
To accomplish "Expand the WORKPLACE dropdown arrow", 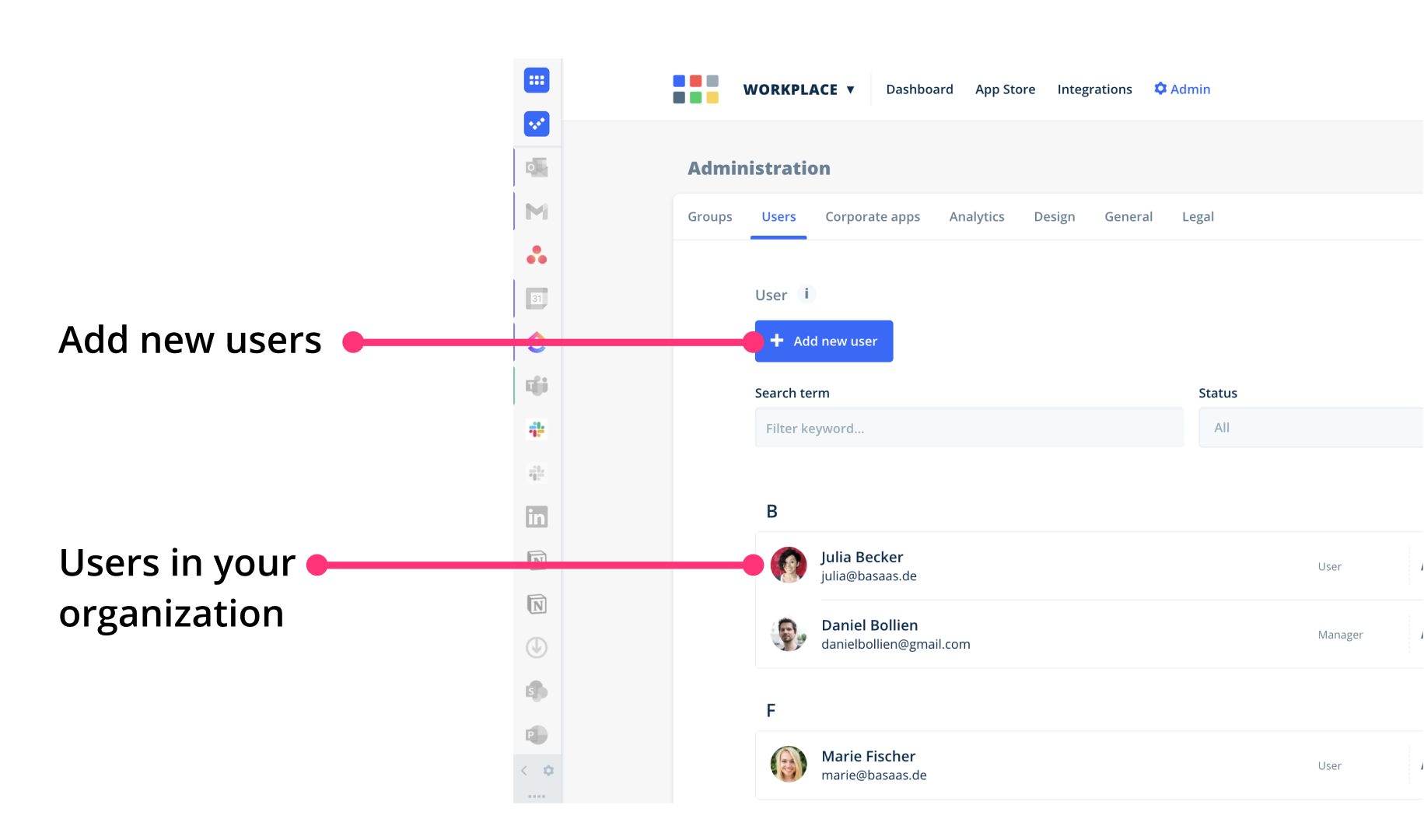I will coord(850,89).
